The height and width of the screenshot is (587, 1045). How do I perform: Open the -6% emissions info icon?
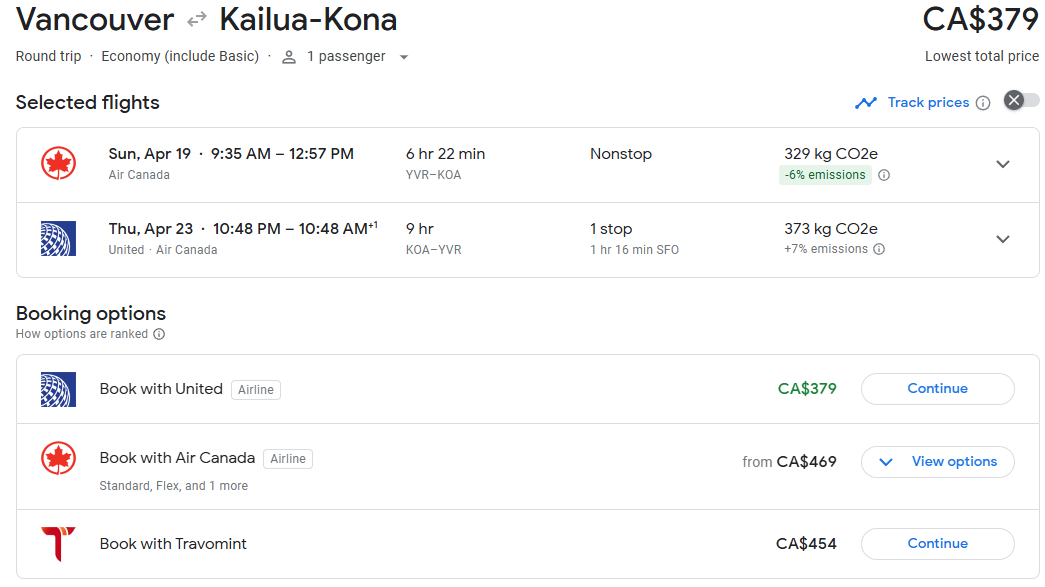click(884, 175)
